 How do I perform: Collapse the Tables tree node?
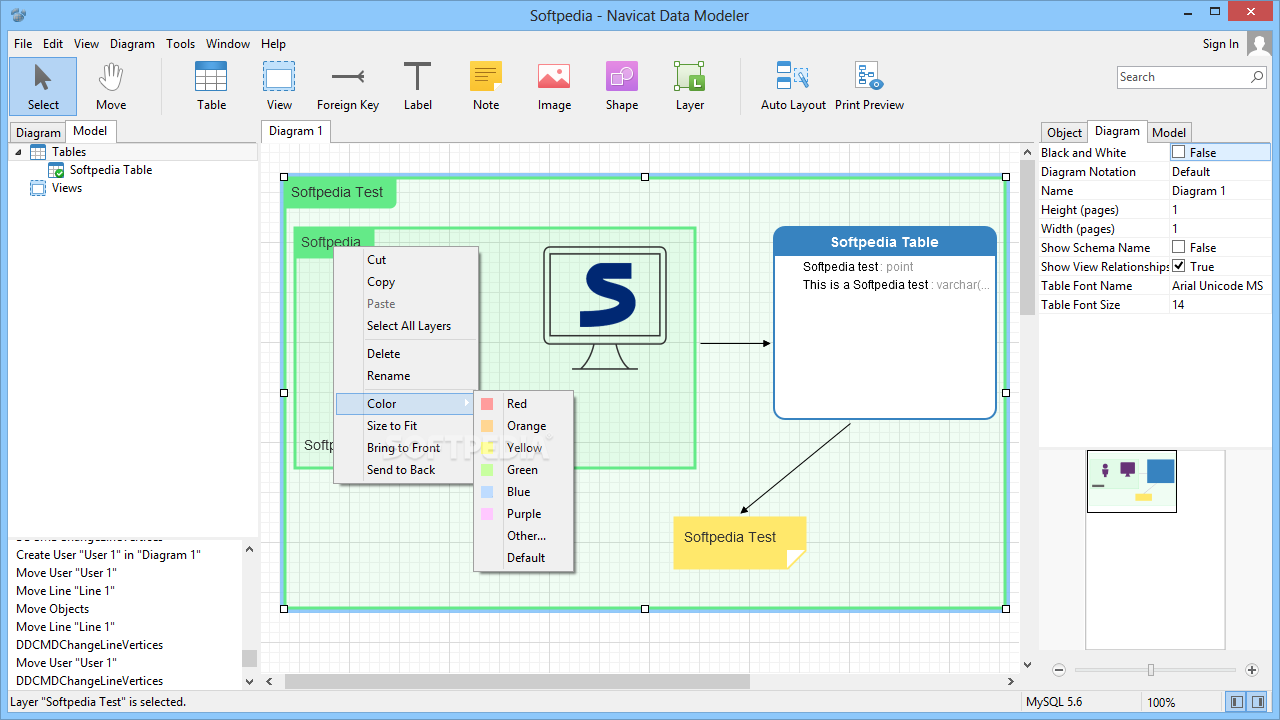[x=18, y=152]
